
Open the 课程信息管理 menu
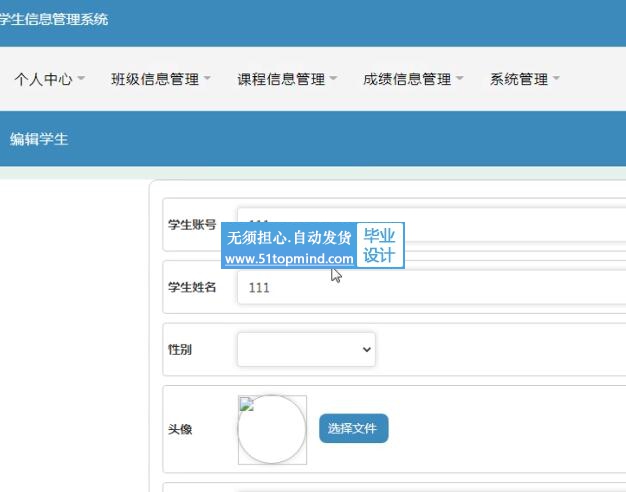[x=281, y=79]
